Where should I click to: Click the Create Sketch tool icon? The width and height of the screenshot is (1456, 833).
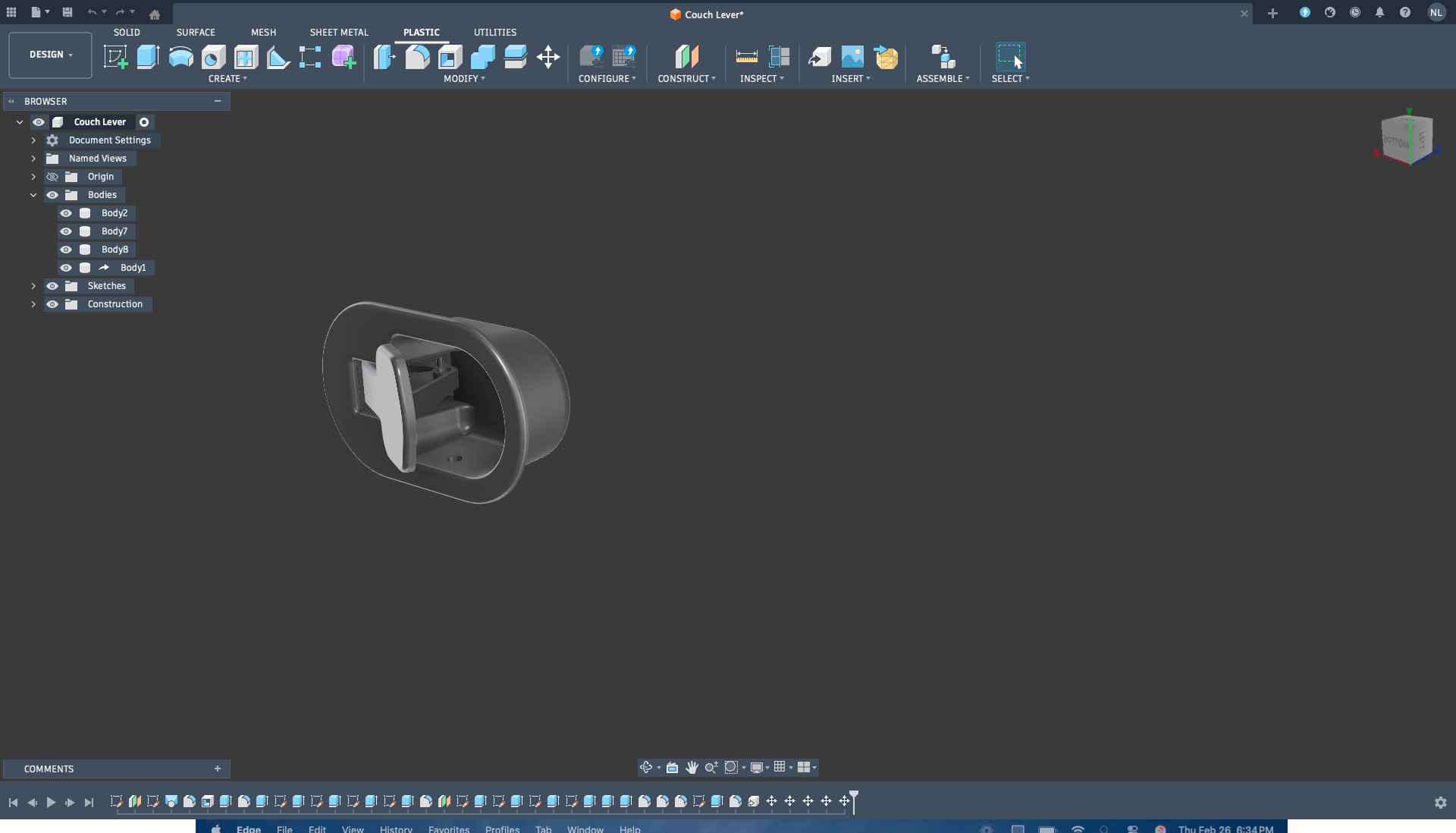(x=115, y=57)
